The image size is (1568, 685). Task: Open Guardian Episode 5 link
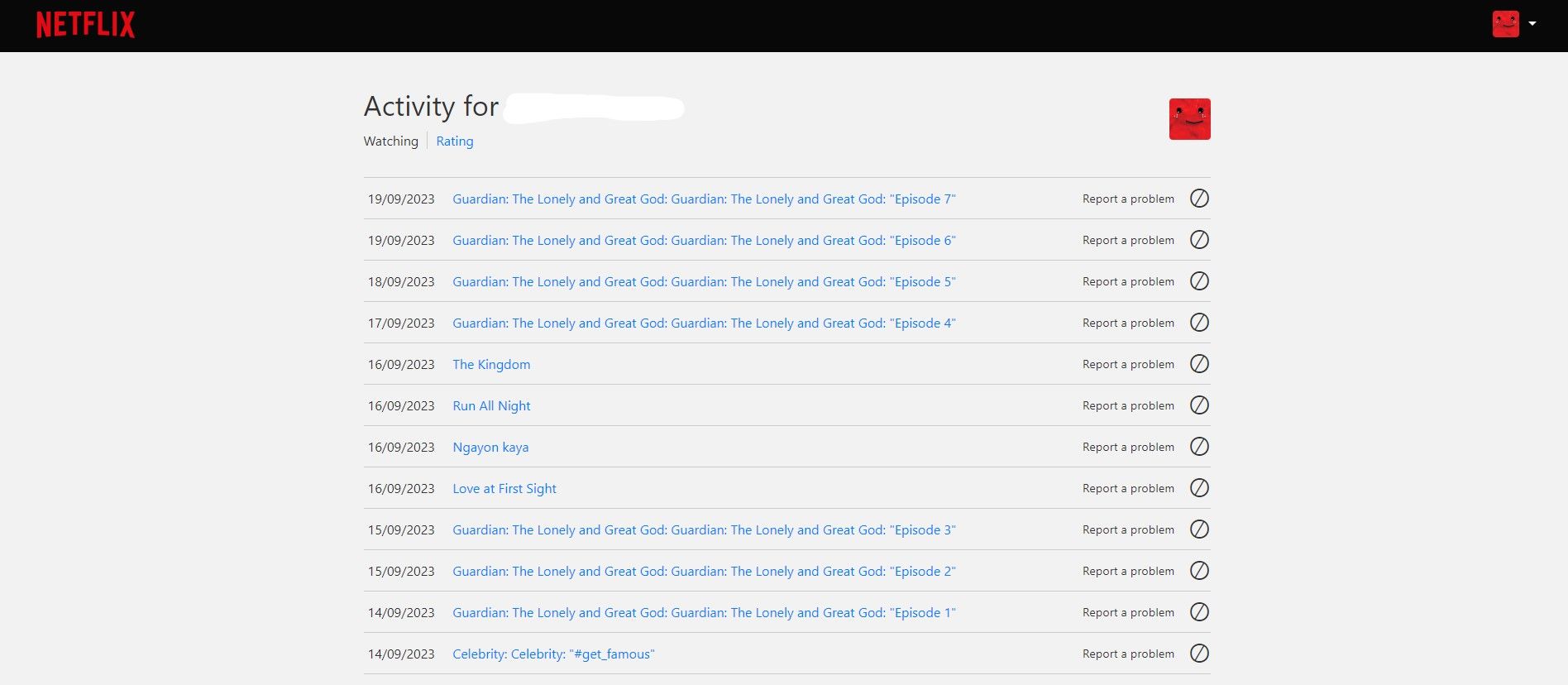coord(703,282)
